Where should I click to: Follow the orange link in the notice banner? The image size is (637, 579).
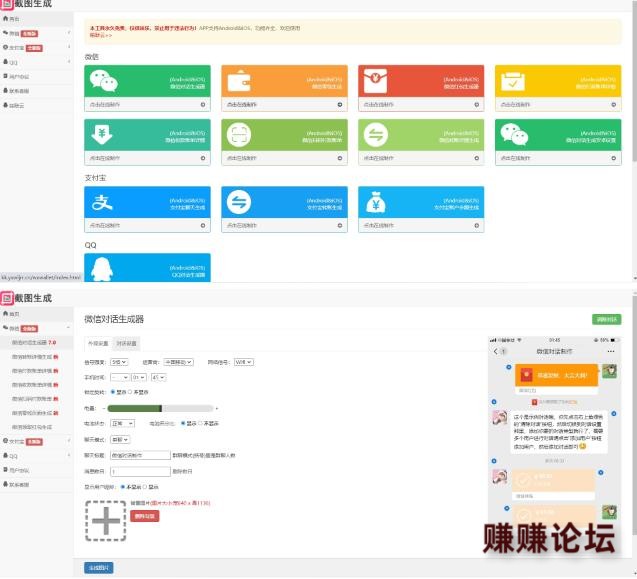pos(100,35)
